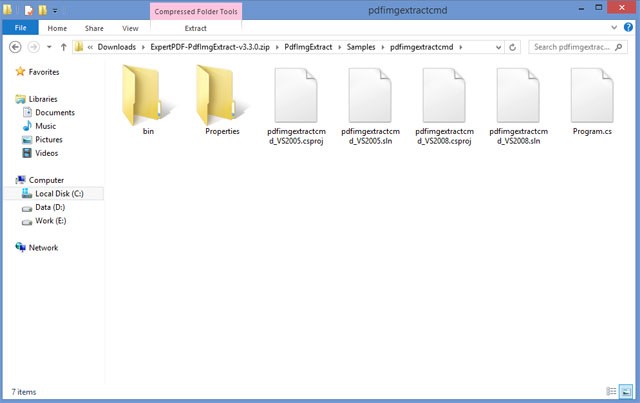Click the Properties icon in quick access toolbar
The image size is (640, 403).
(x=28, y=10)
